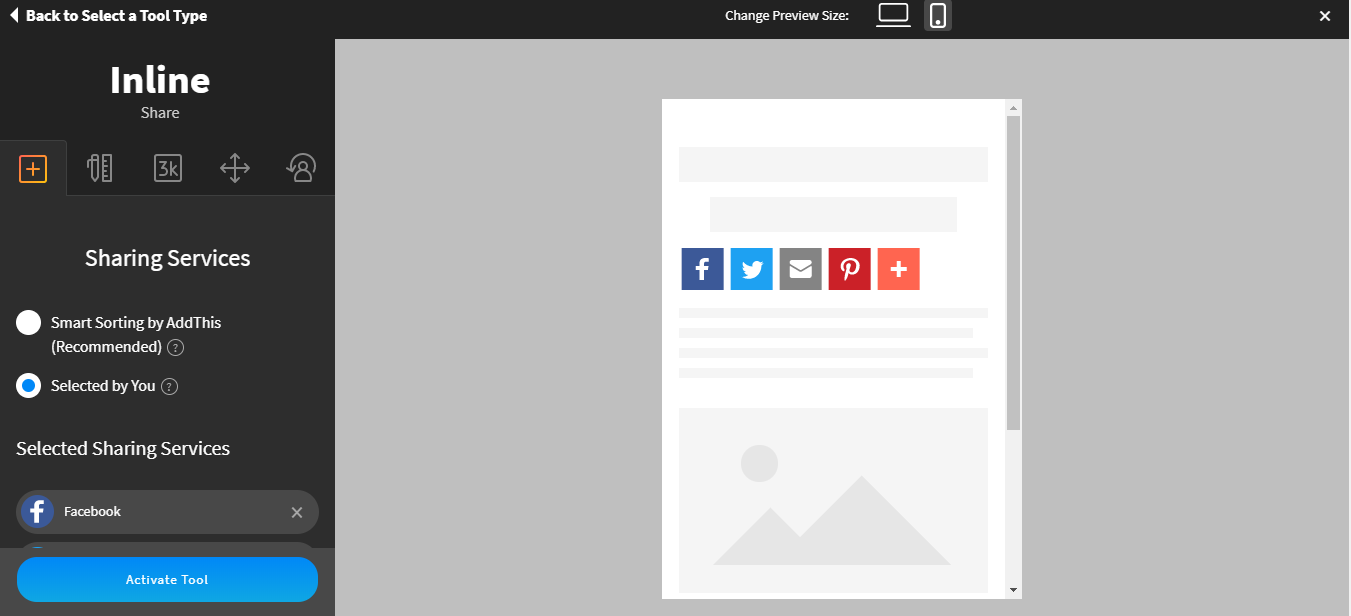Remove Facebook from selected services
This screenshot has width=1351, height=616.
click(297, 512)
